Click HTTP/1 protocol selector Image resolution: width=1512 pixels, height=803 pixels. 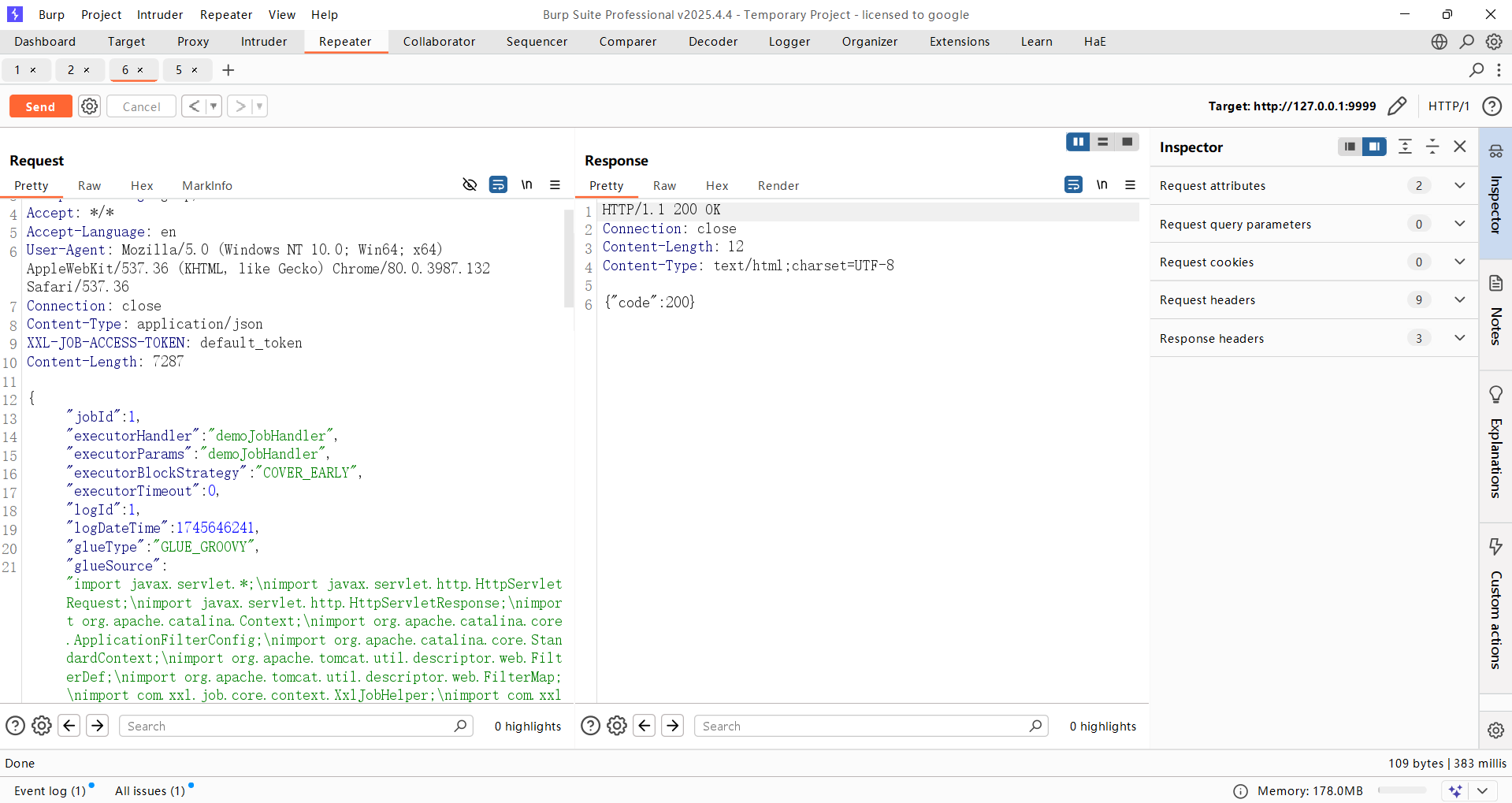point(1449,106)
